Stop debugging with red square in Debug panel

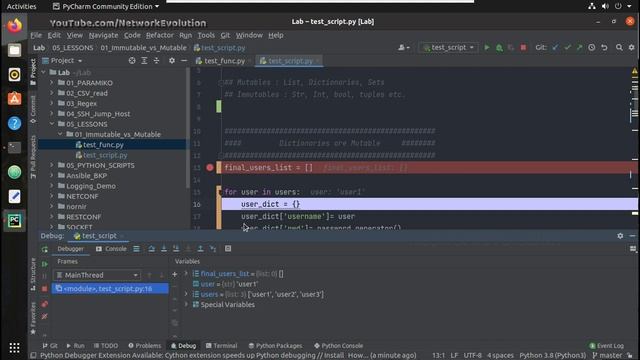[44, 289]
